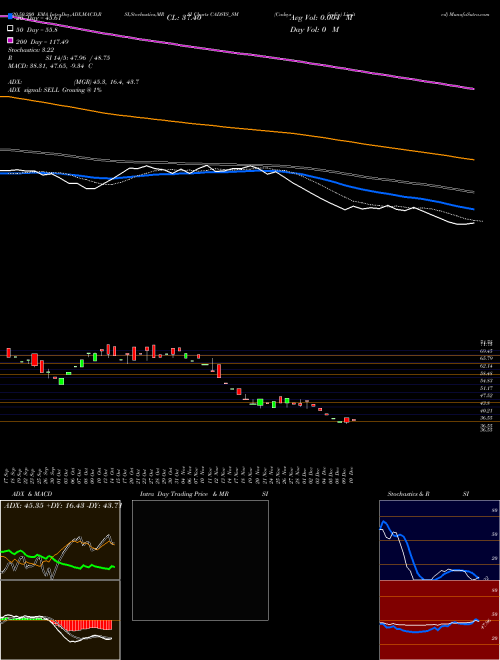Click the RSI 14/5 value '47.96 / 48.75'
This screenshot has width=500, height=660.
[89, 58]
